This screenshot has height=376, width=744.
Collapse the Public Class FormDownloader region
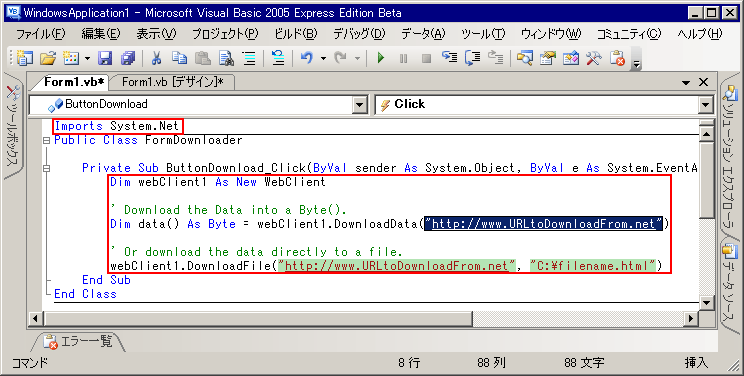pos(46,141)
